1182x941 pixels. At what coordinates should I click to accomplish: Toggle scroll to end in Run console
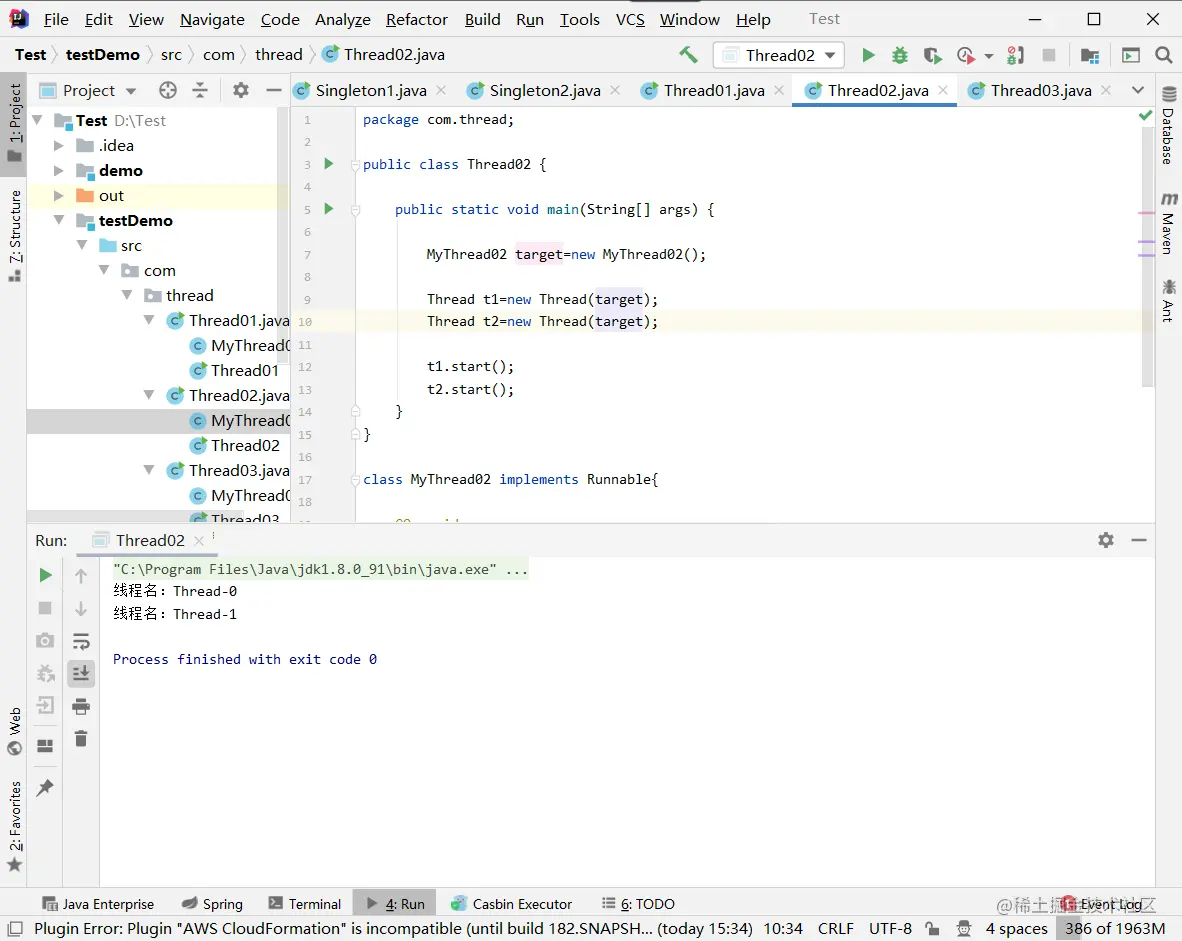point(81,673)
